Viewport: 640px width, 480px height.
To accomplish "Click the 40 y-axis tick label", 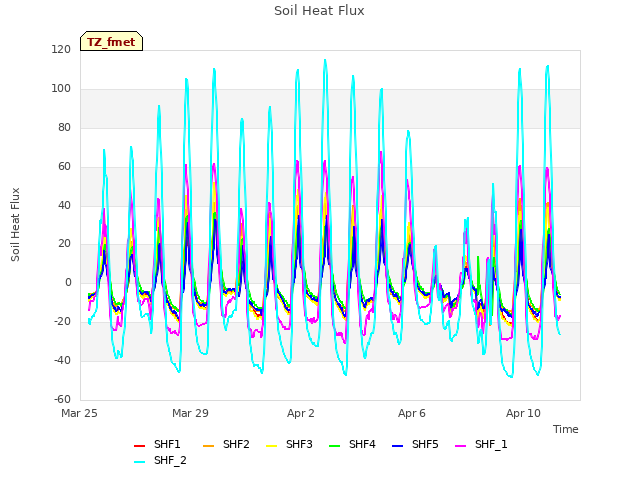I will point(64,205).
